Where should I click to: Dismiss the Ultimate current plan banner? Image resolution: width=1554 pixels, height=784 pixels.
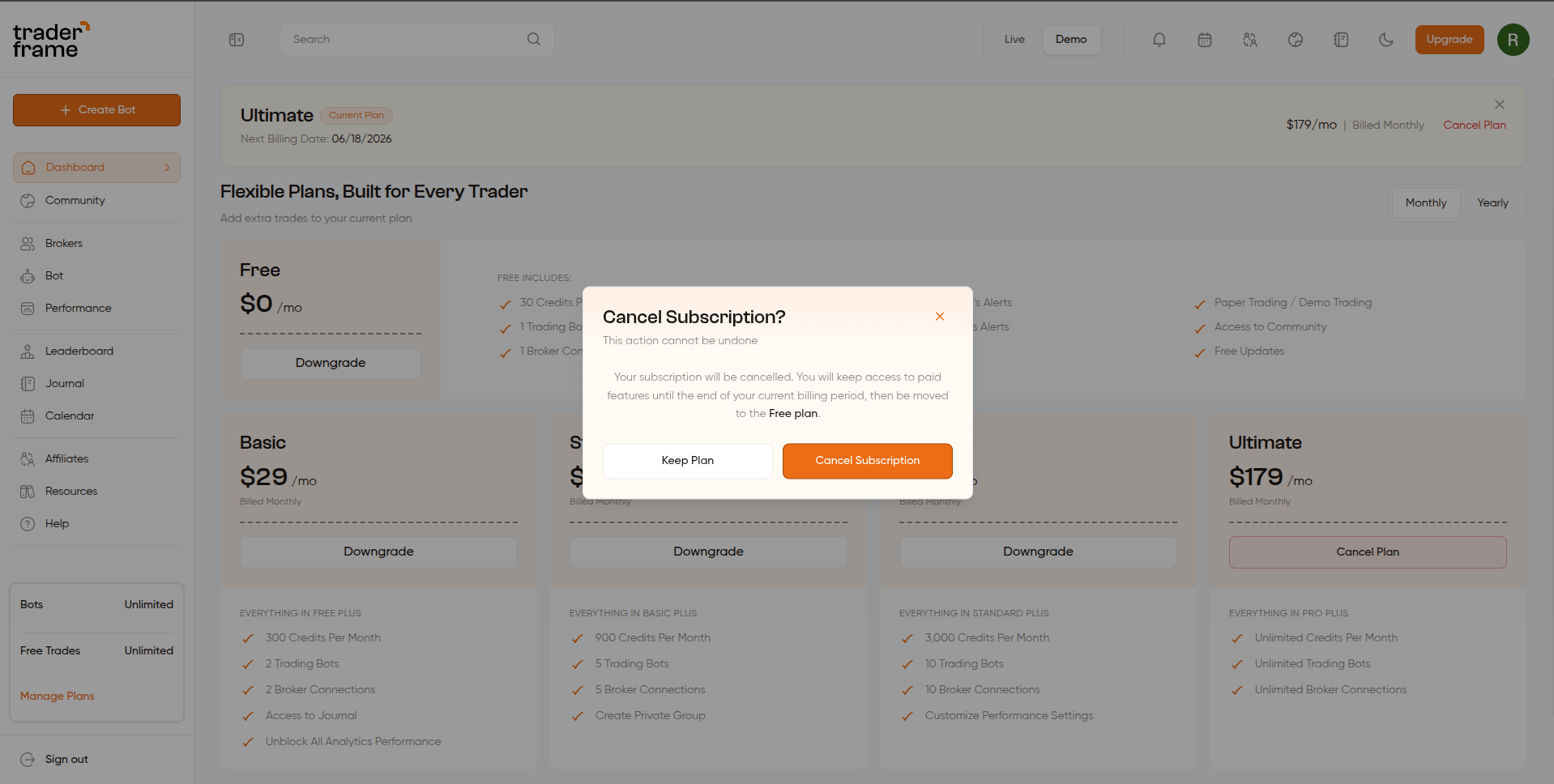tap(1500, 104)
